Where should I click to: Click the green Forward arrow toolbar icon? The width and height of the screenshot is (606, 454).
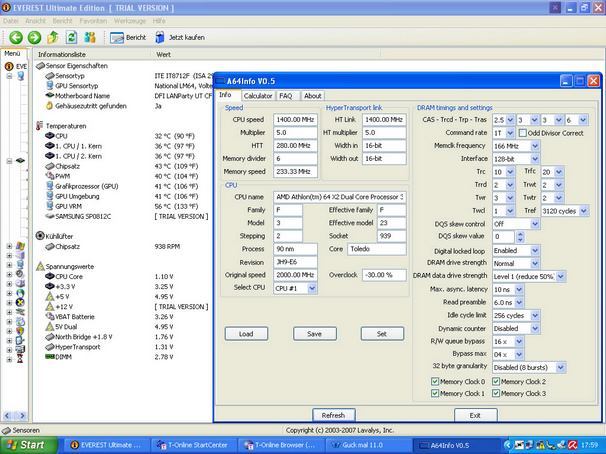[x=32, y=37]
